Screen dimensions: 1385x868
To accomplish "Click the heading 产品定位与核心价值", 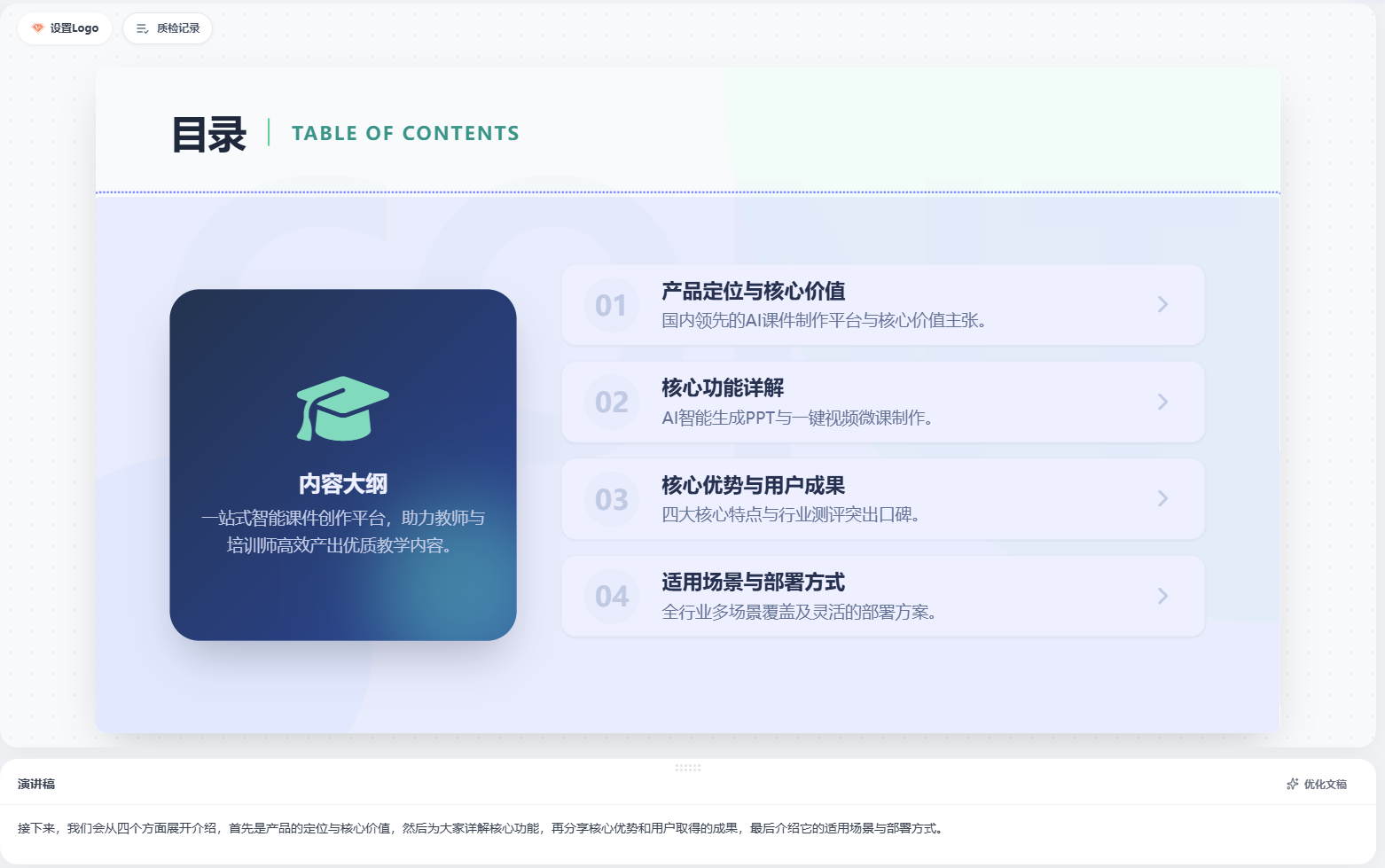I will point(754,291).
